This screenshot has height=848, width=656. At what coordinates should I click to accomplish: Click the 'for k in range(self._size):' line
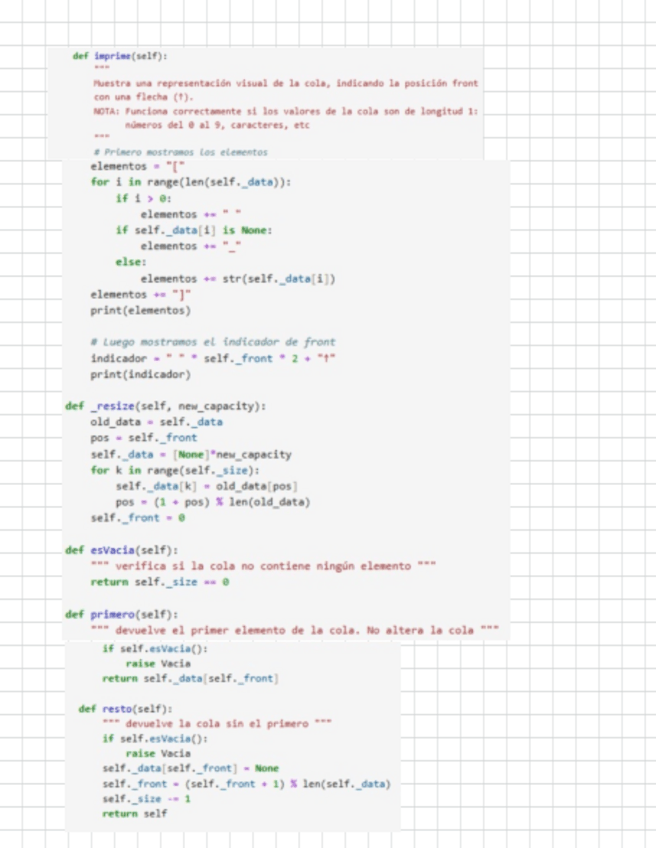tap(174, 470)
